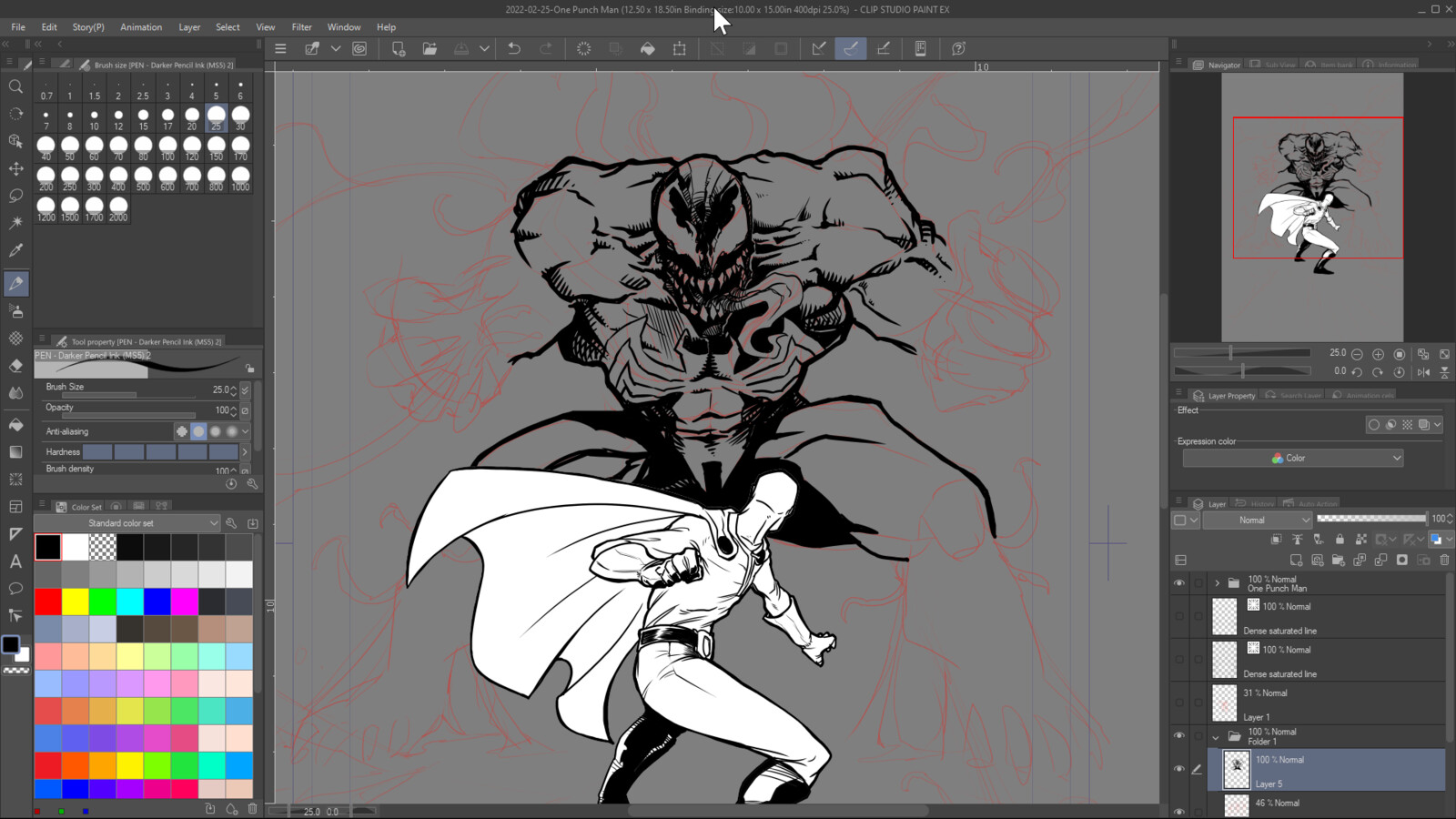Show the second Dense saturated line layer
The width and height of the screenshot is (1456, 819).
(1179, 660)
